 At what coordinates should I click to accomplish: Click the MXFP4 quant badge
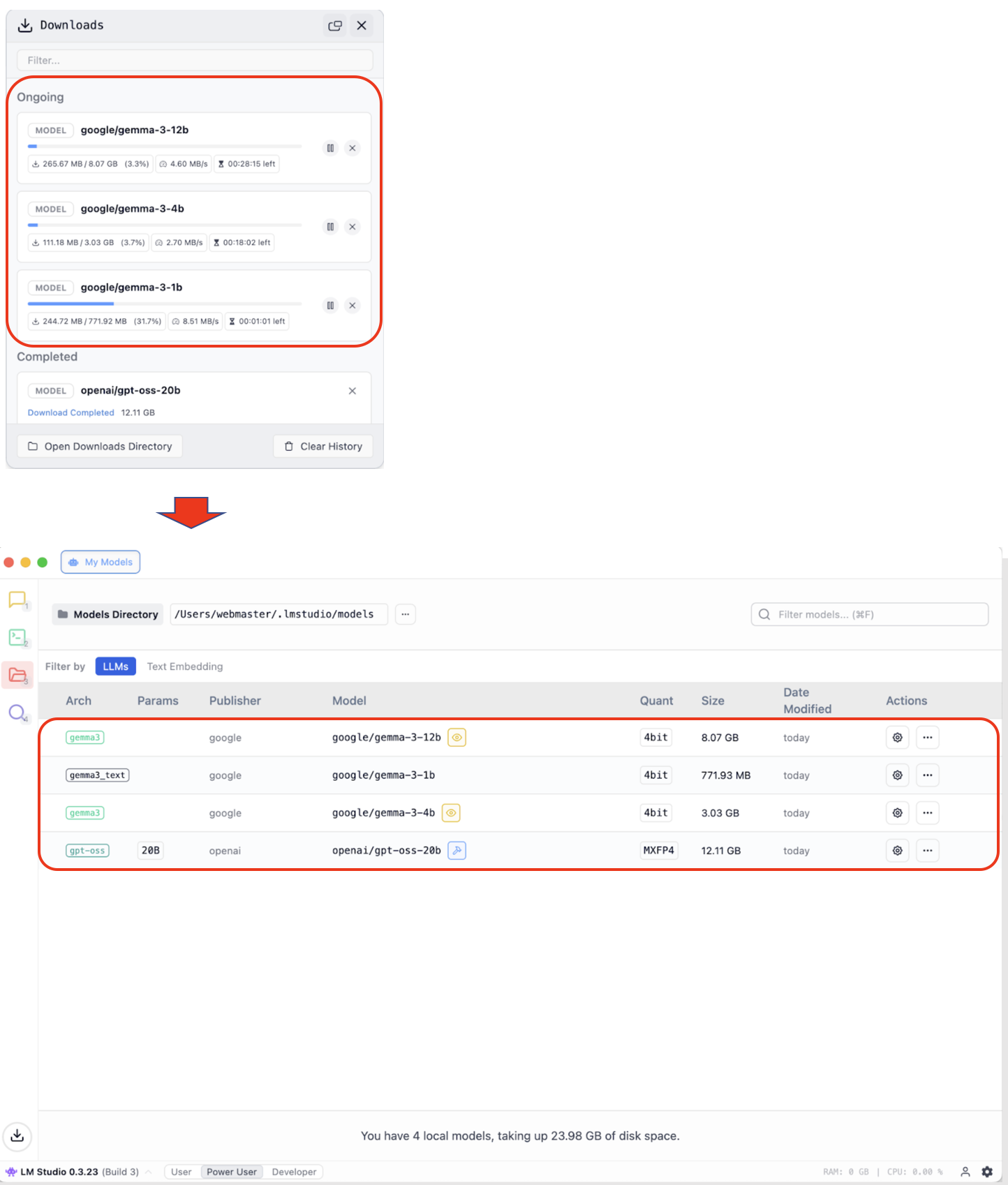tap(659, 851)
